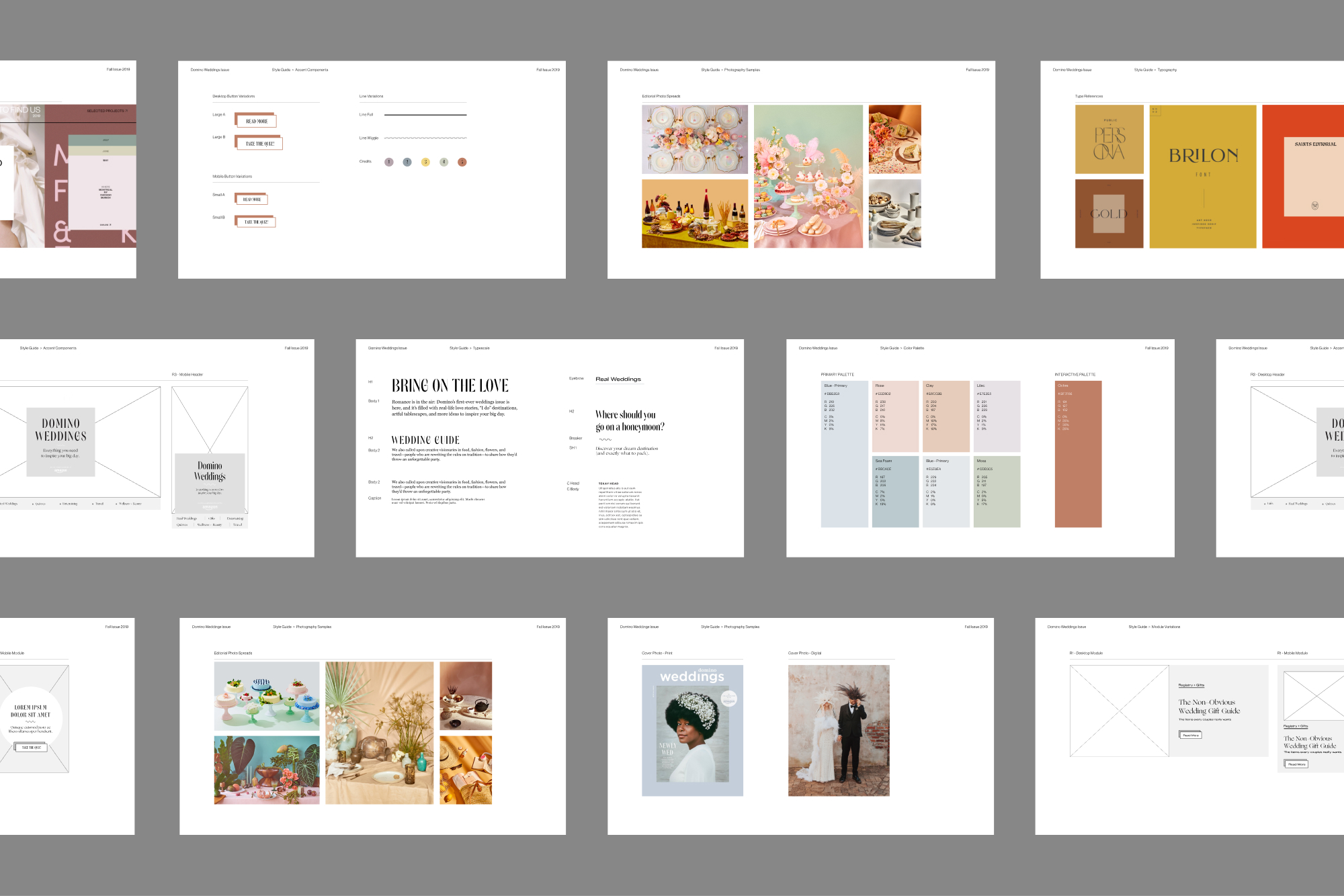
Task: Click the 'Desktop Button Variations' heading
Action: [x=234, y=96]
